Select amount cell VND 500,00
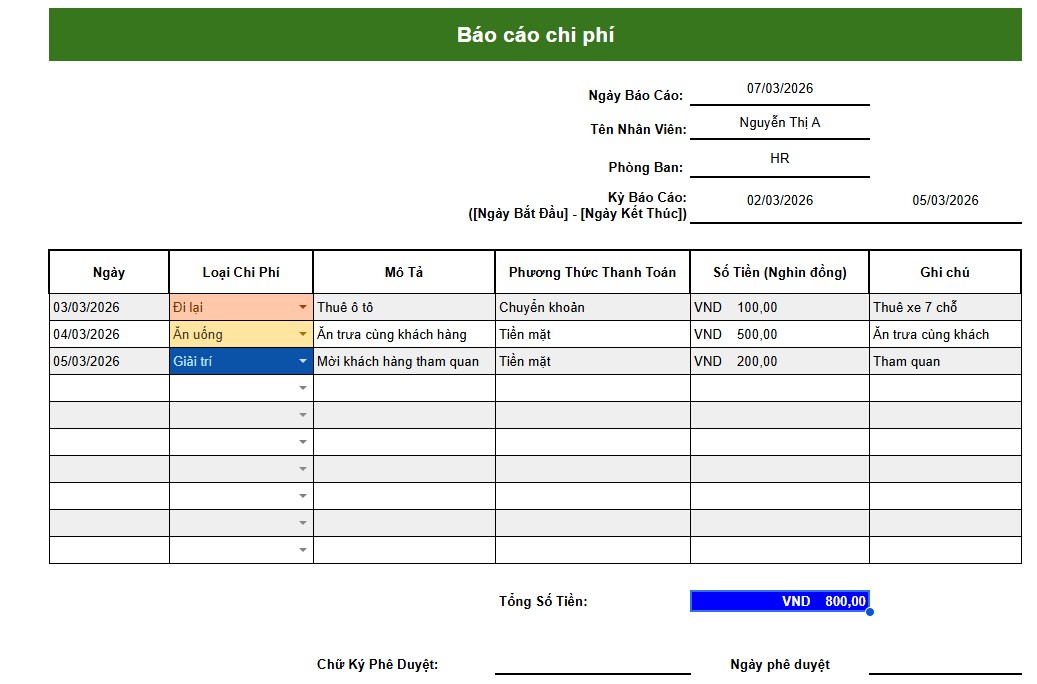This screenshot has width=1037, height=684. (x=780, y=334)
